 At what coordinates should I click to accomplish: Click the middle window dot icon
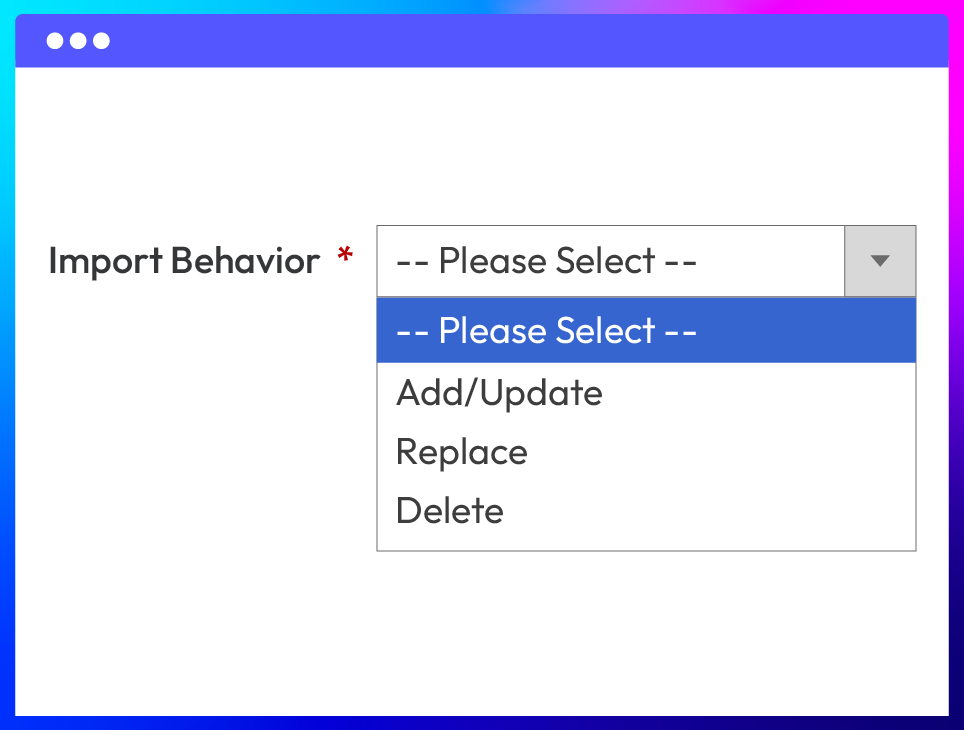pos(79,41)
